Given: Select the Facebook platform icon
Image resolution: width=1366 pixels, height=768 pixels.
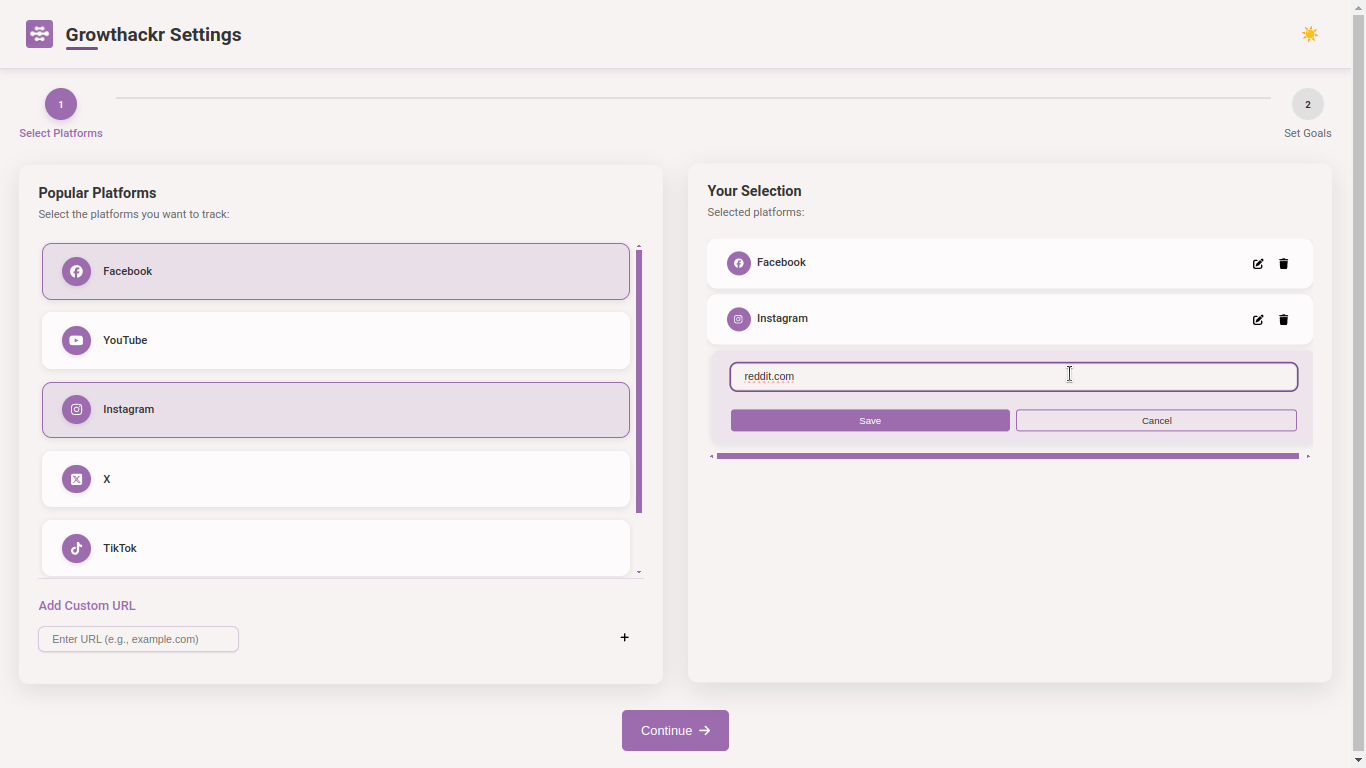Looking at the screenshot, I should click(76, 271).
